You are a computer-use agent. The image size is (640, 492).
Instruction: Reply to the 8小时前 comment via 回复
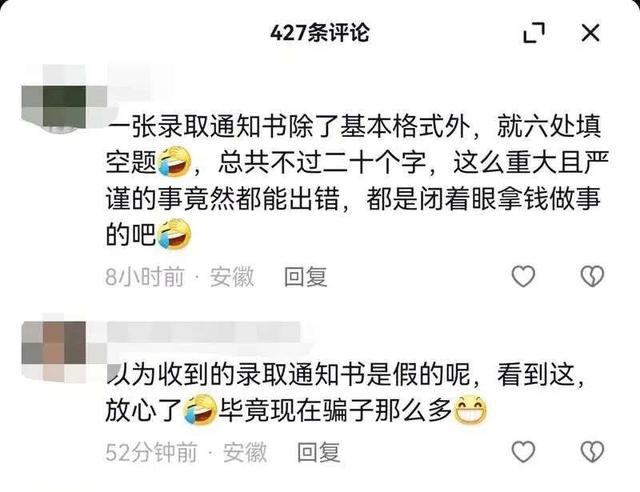click(306, 277)
